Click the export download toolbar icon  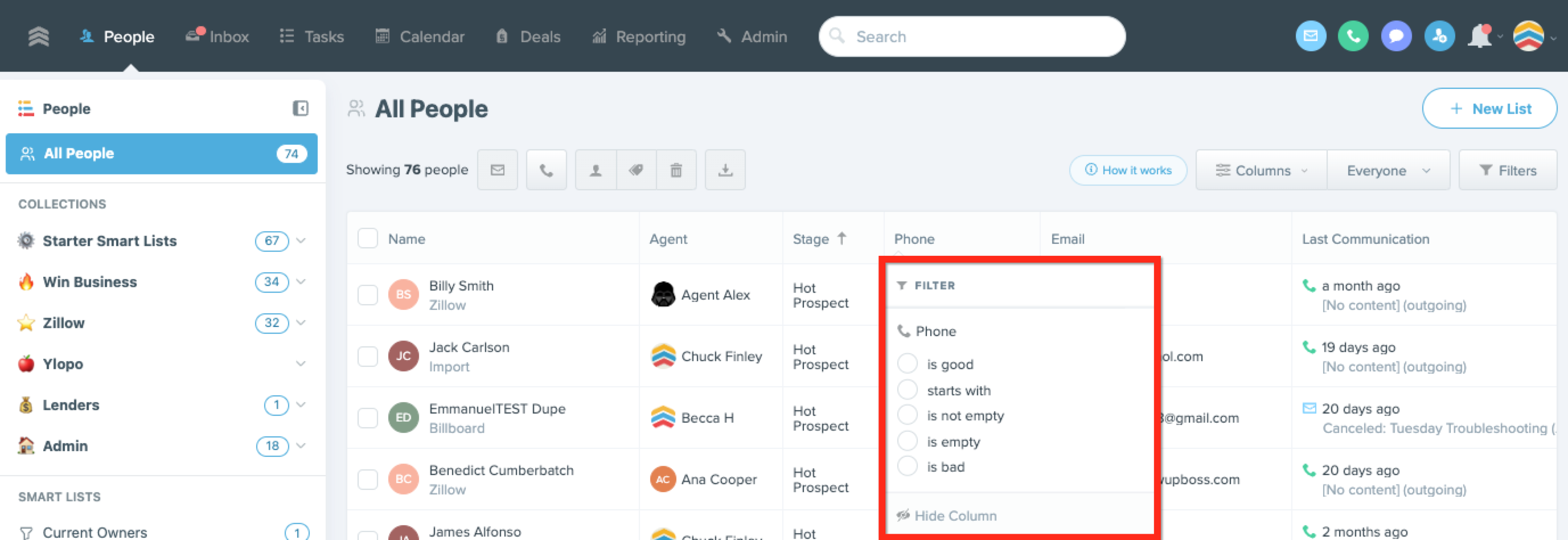coord(725,170)
